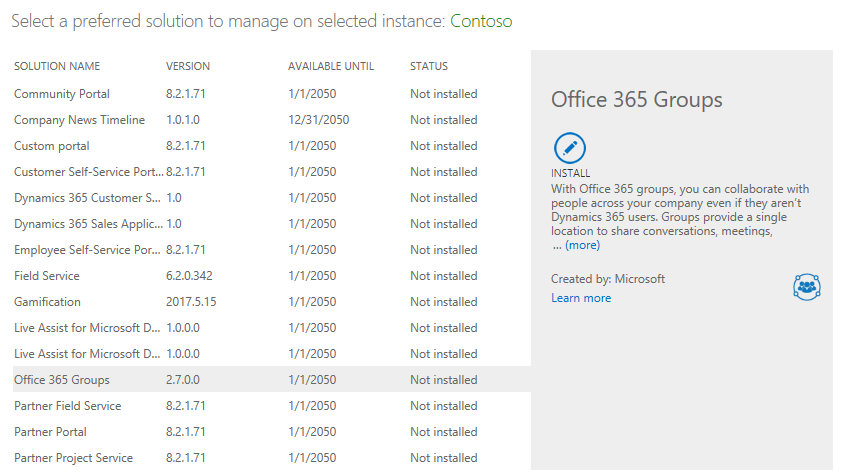Open the Learn more link
Screen dimensions: 842x476
click(581, 298)
